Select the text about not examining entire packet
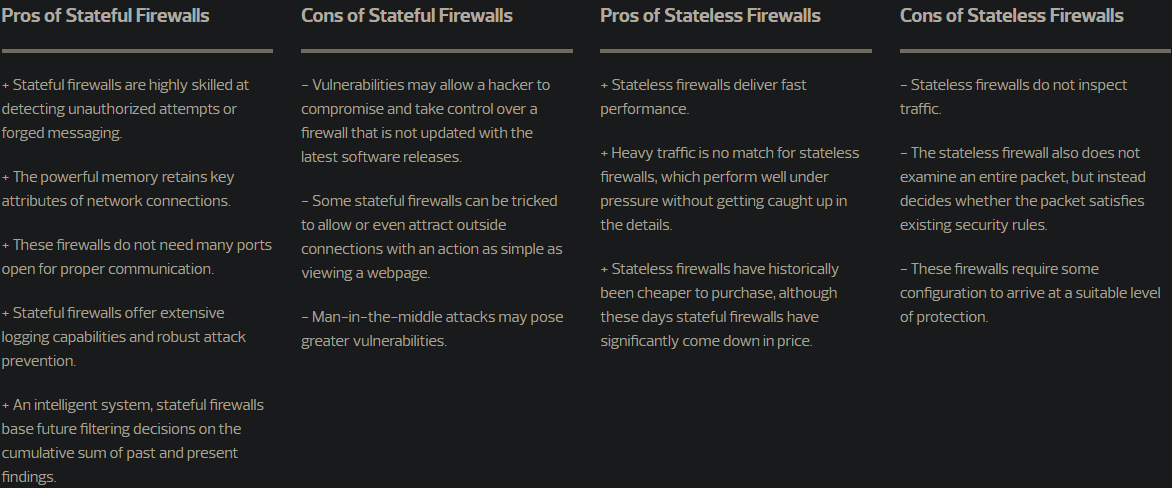1172x488 pixels. pyautogui.click(x=1021, y=188)
